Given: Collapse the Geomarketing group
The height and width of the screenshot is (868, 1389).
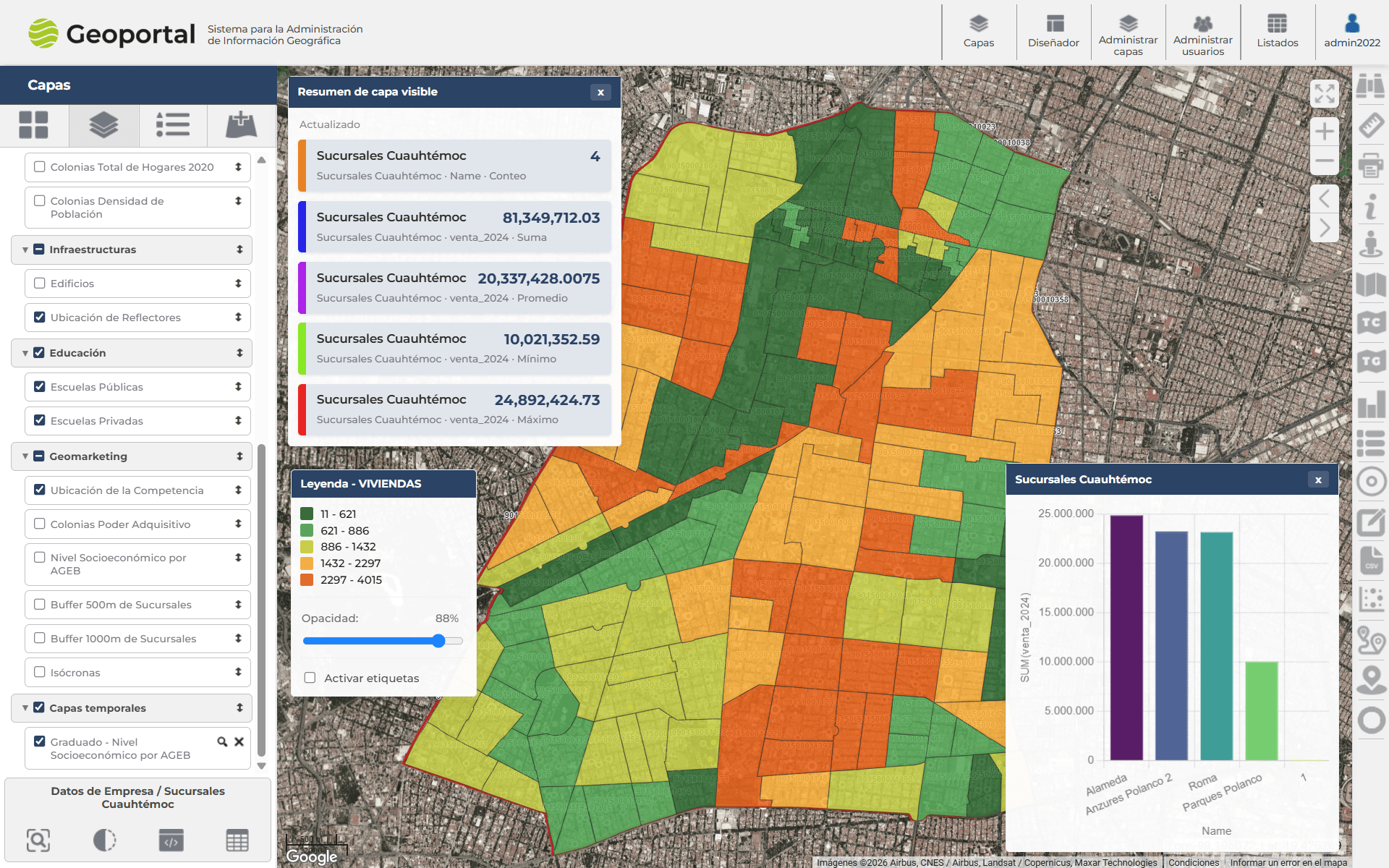Looking at the screenshot, I should click(25, 456).
